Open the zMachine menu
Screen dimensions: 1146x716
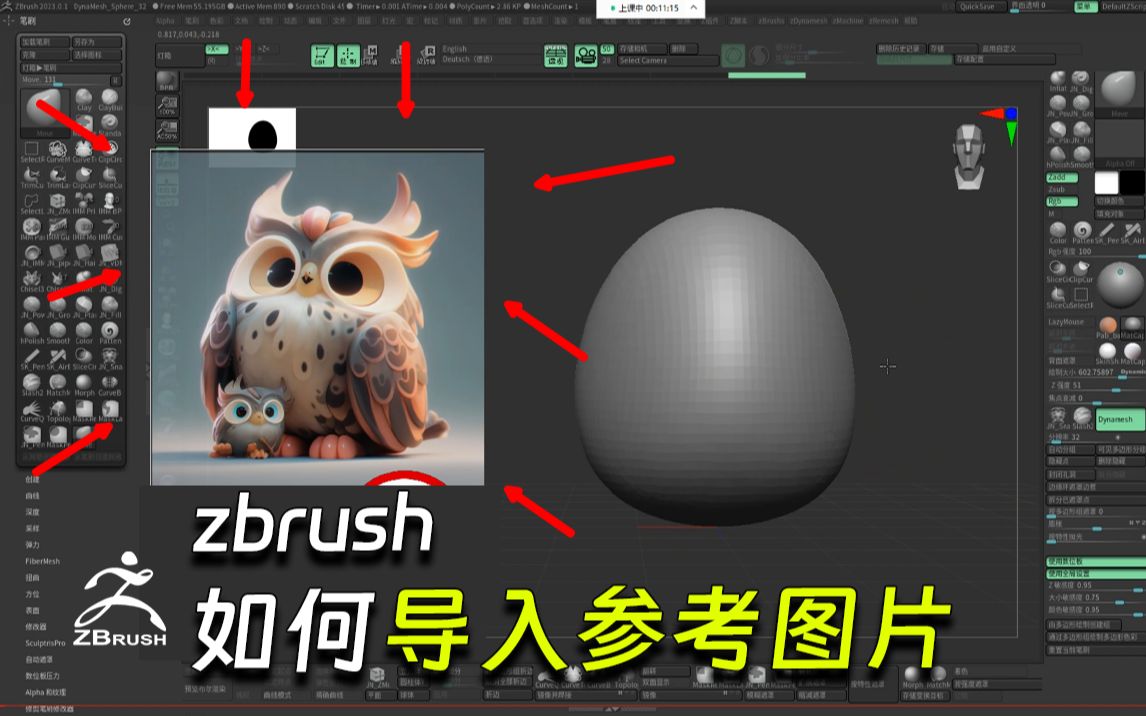coord(847,21)
